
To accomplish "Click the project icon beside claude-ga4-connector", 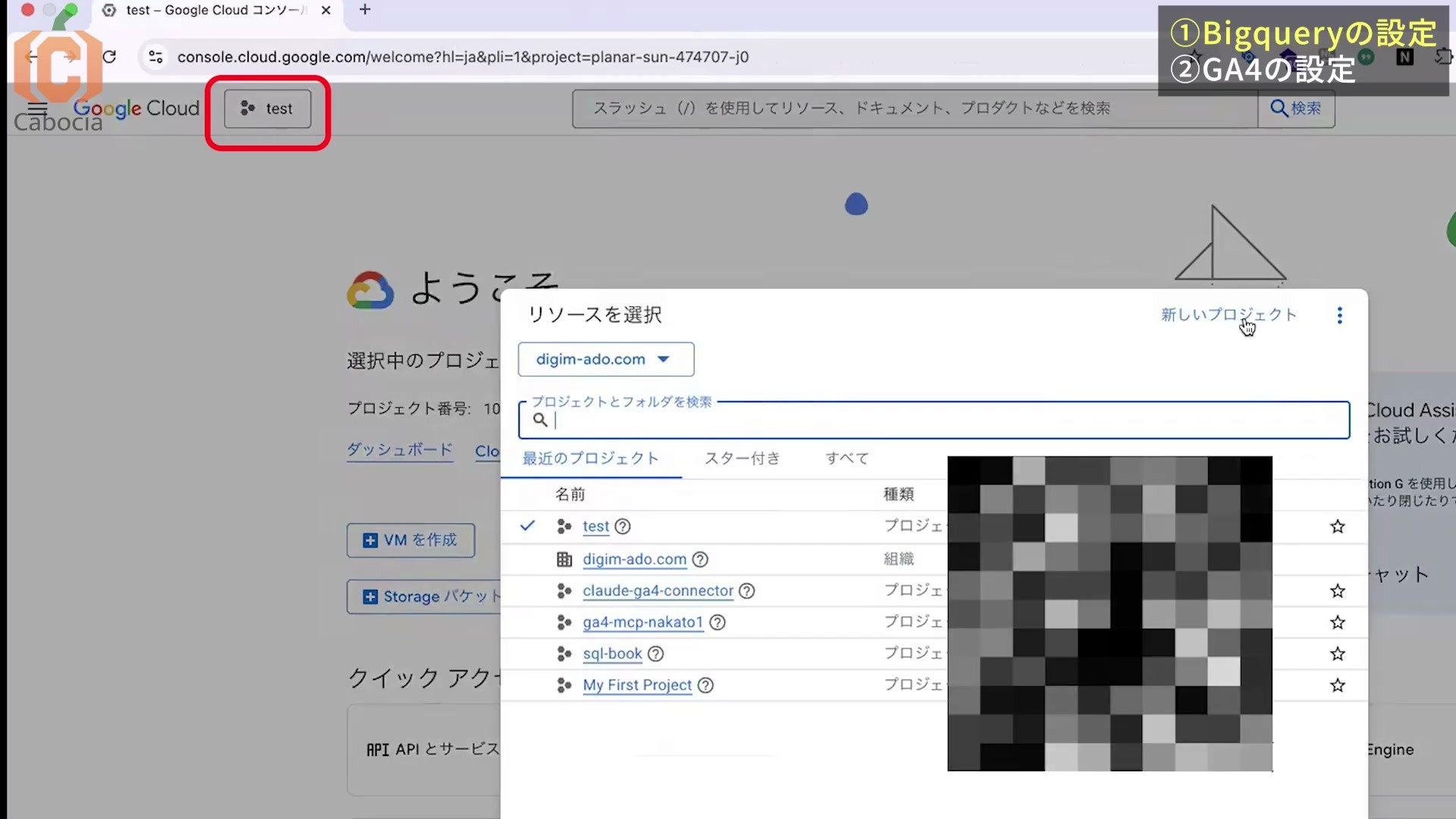I will tap(564, 591).
